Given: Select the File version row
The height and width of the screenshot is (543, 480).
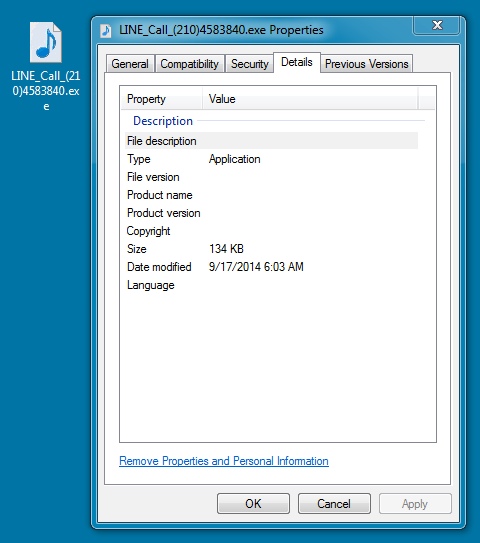Looking at the screenshot, I should pos(271,177).
